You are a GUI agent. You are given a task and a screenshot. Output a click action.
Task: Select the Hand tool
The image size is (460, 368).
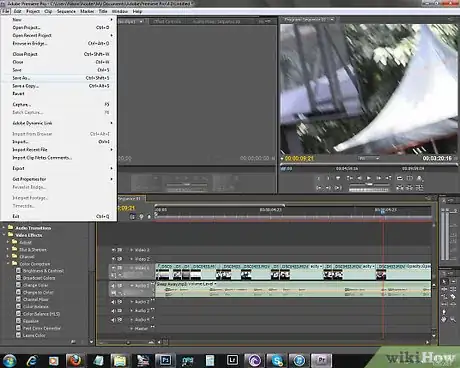click(444, 319)
